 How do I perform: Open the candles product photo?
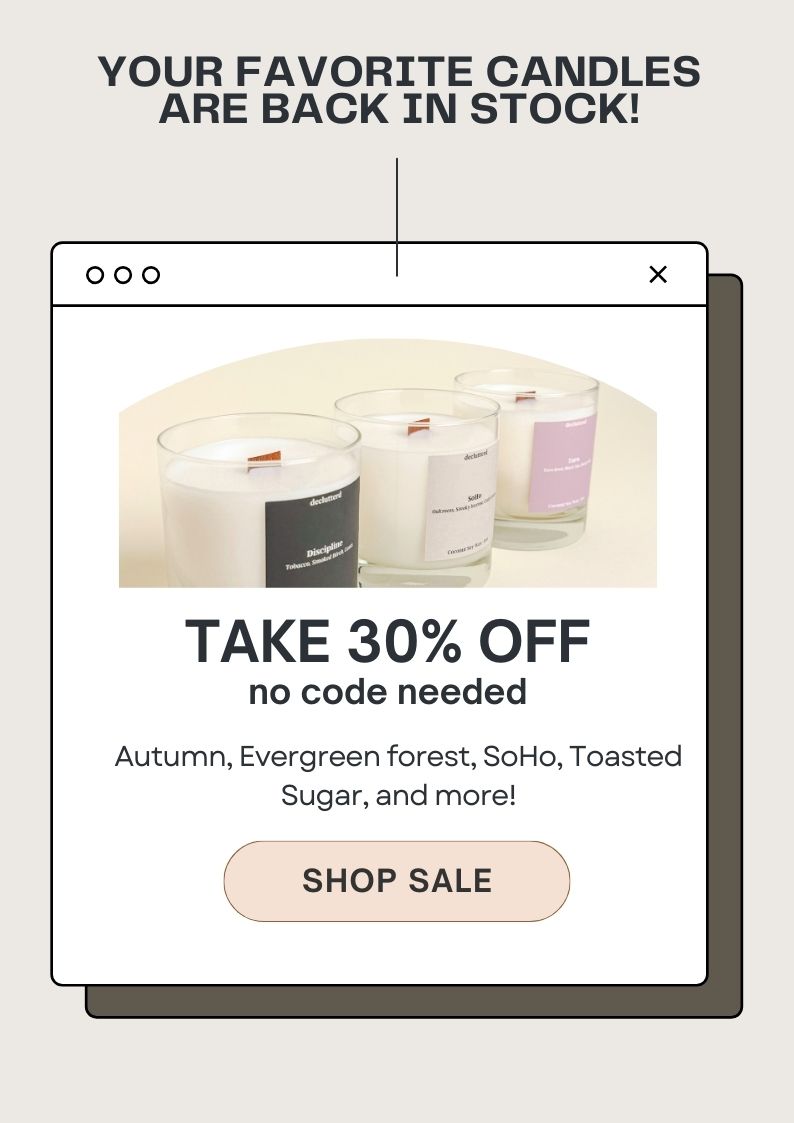click(x=387, y=463)
